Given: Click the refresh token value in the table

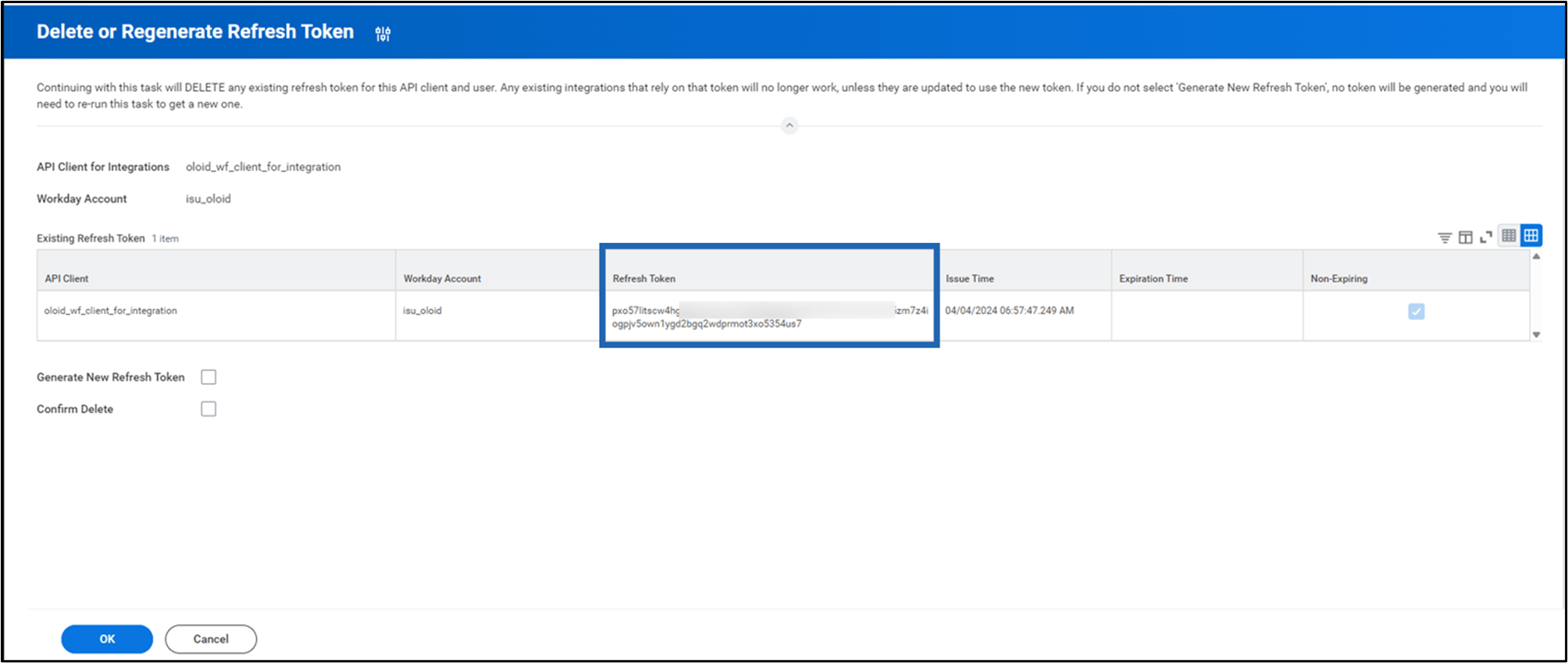Looking at the screenshot, I should coord(770,317).
